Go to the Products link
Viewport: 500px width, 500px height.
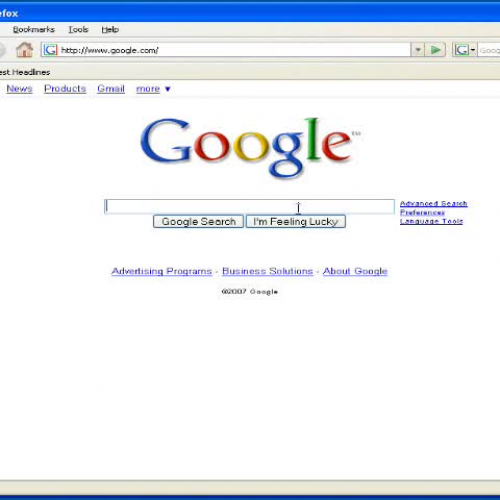pos(65,89)
